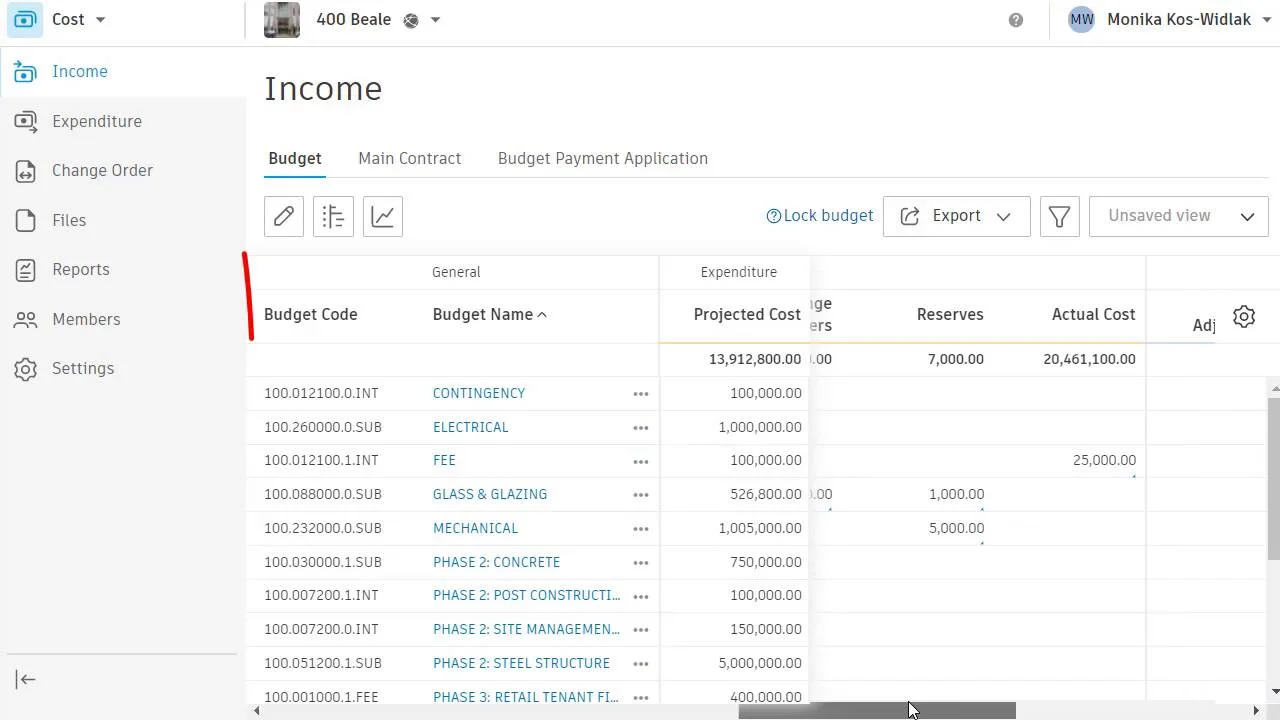Click the pencil edit budget icon
This screenshot has height=720, width=1280.
284,216
